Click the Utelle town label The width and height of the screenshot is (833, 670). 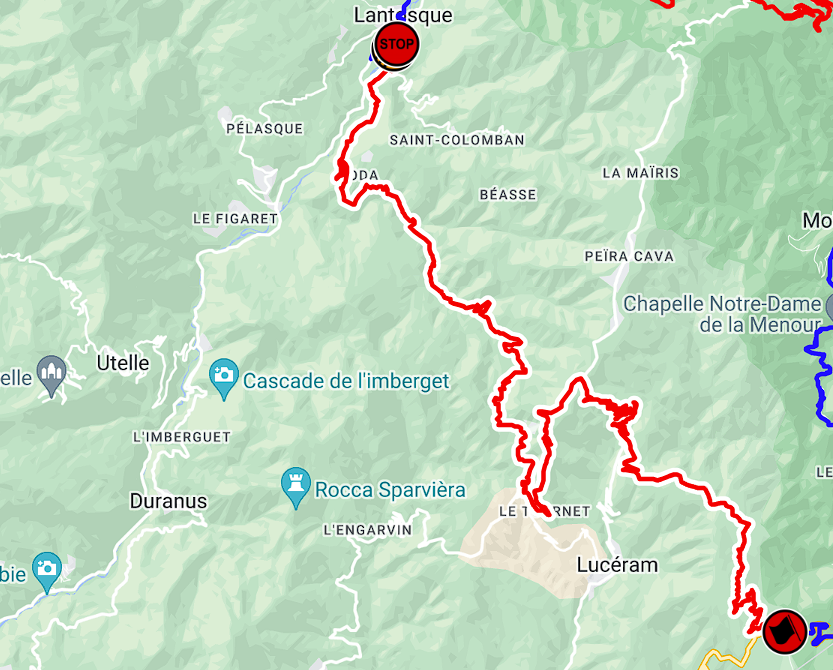(x=123, y=363)
